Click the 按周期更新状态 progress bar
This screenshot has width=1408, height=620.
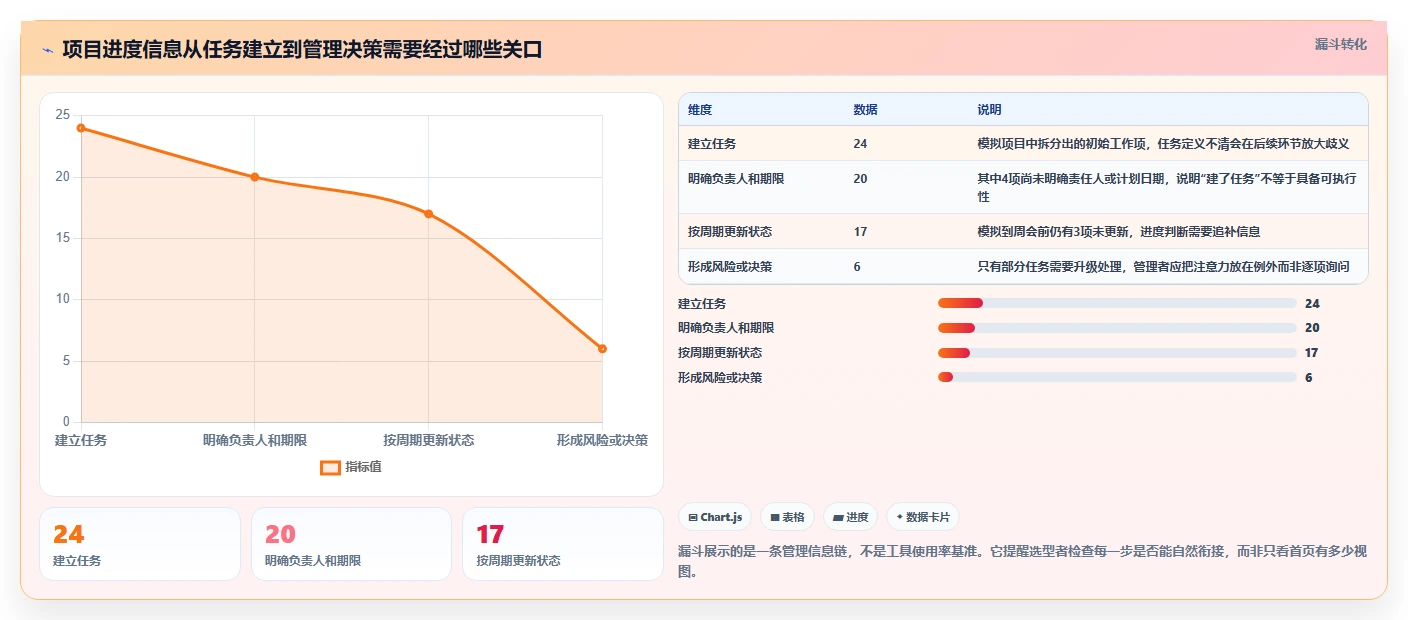coord(1117,353)
